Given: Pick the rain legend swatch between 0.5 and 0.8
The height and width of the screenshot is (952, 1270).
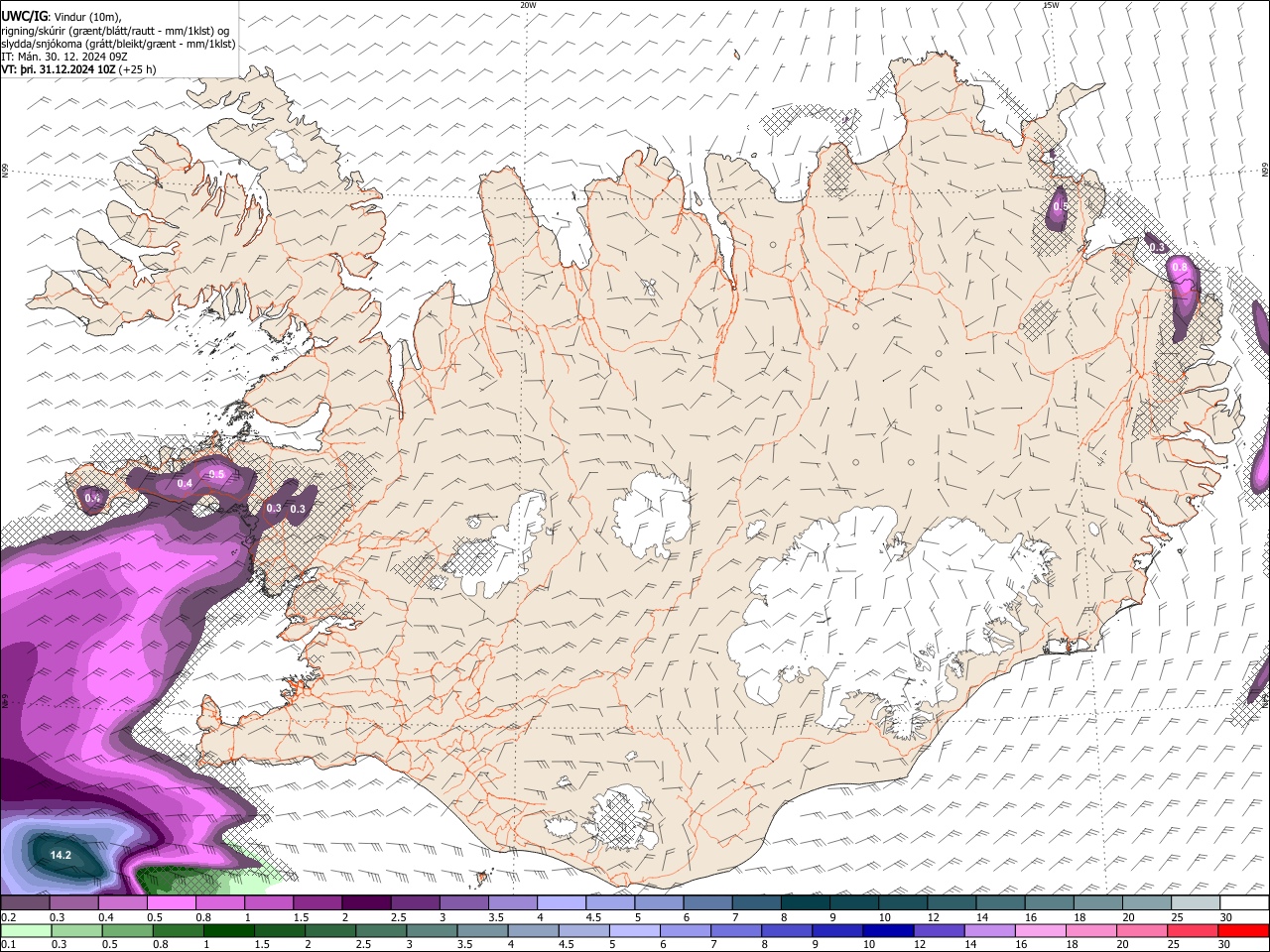Looking at the screenshot, I should (x=127, y=930).
